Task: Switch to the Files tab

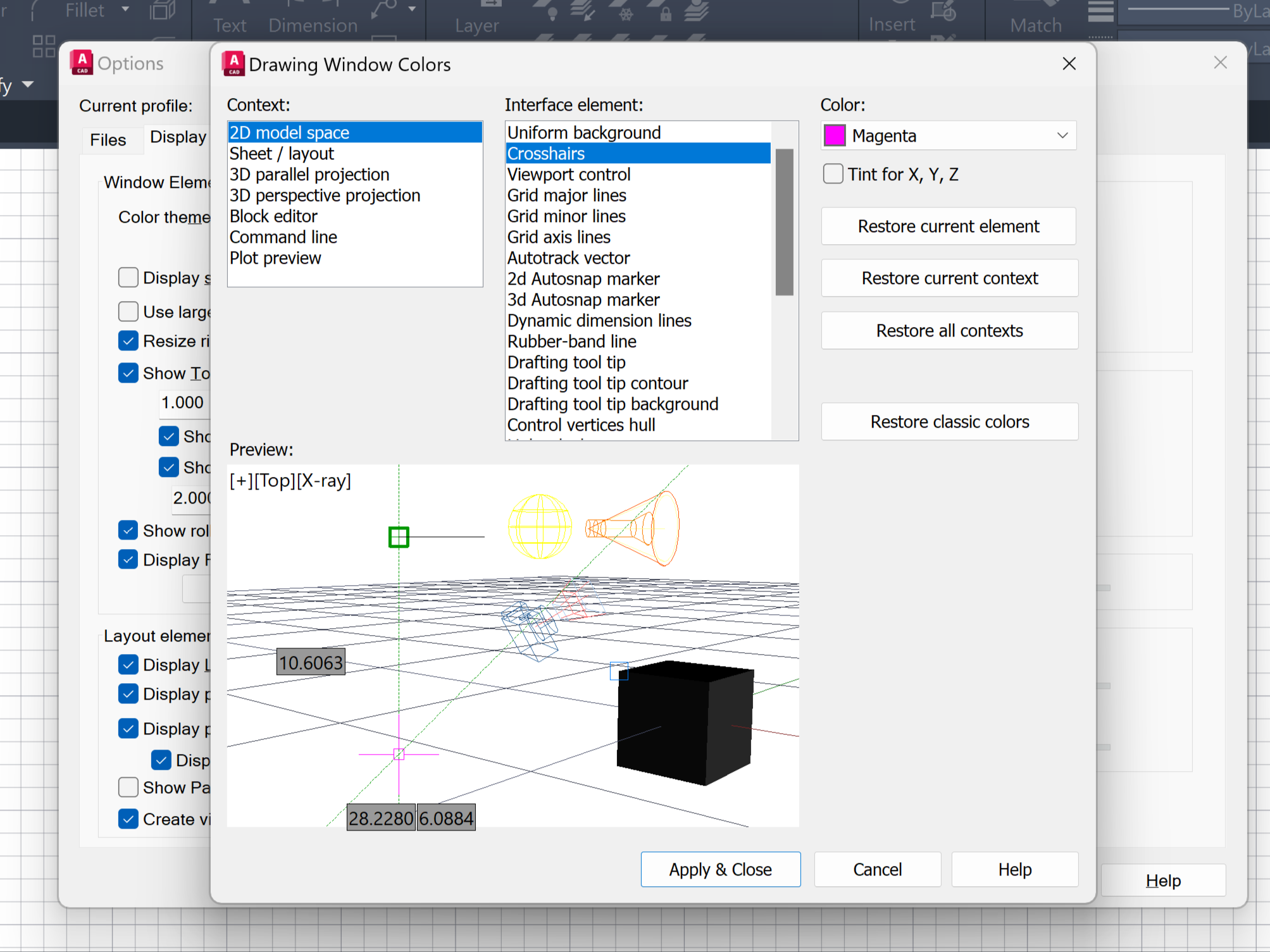Action: [x=108, y=140]
